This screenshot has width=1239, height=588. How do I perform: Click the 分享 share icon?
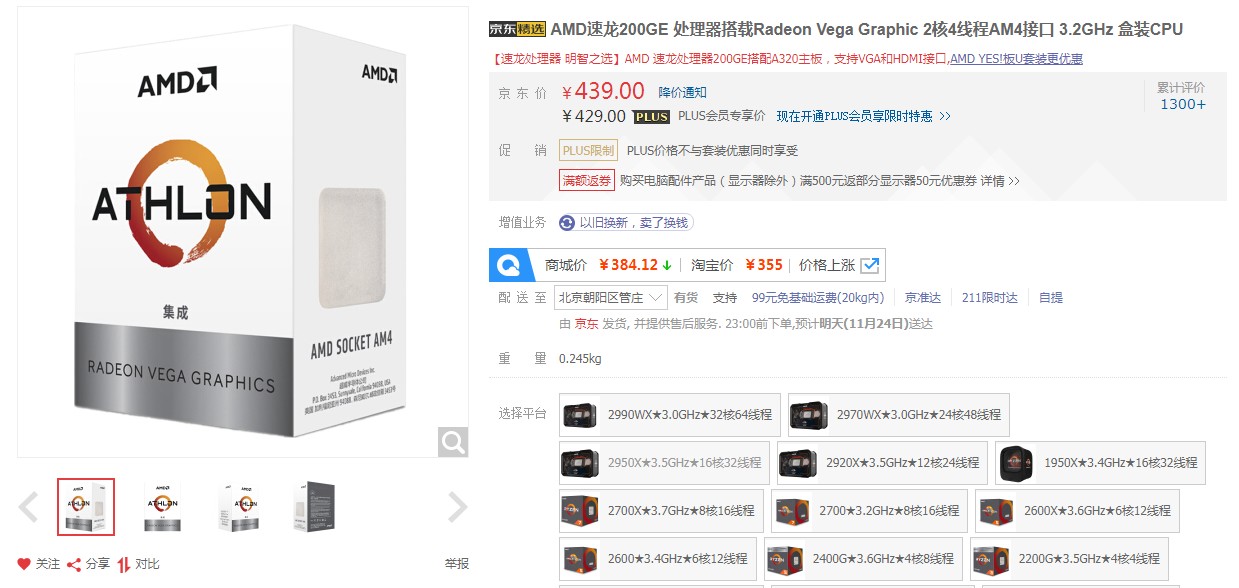tap(74, 564)
